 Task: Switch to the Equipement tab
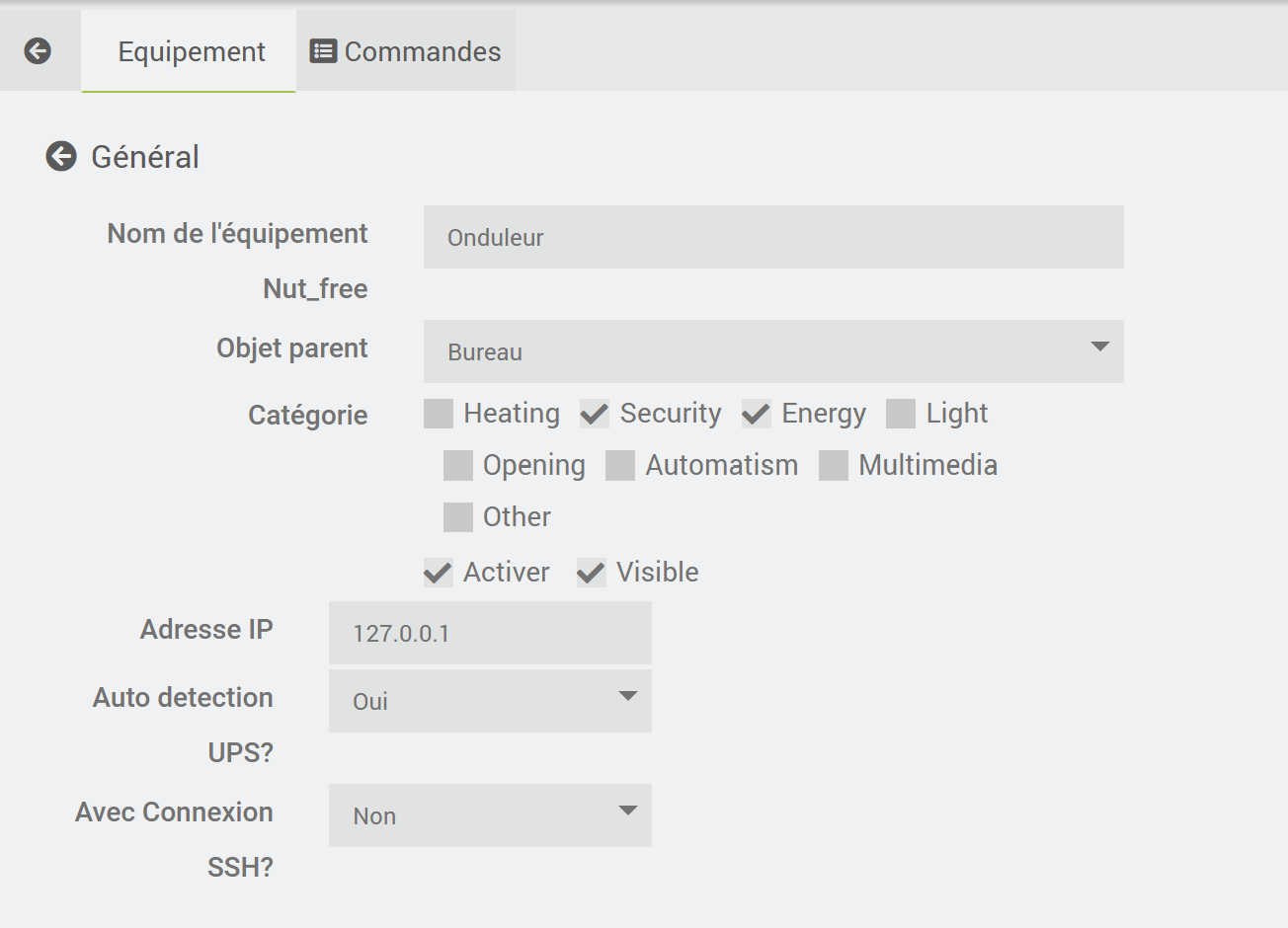(x=191, y=51)
